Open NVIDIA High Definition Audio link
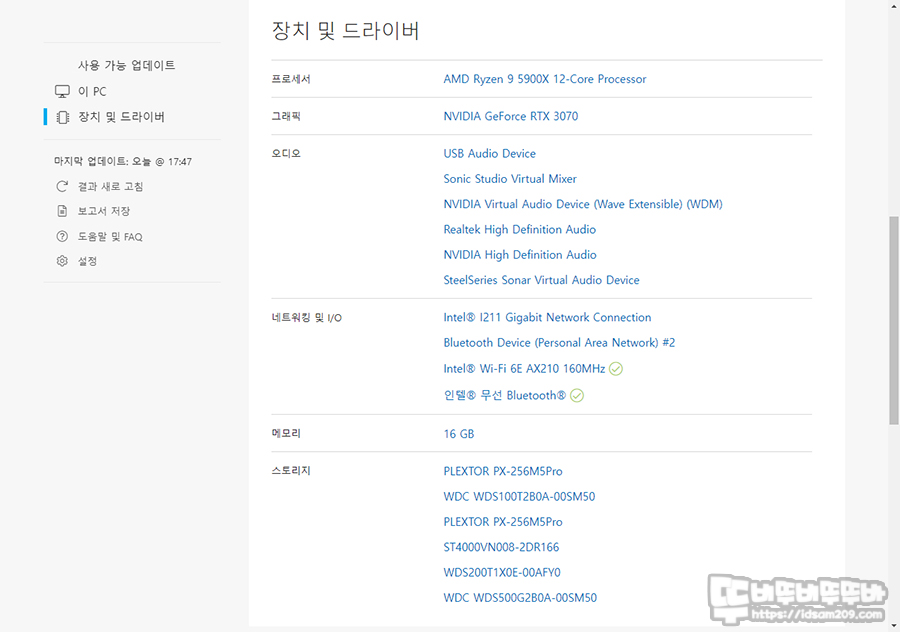Viewport: 900px width, 632px height. pyautogui.click(x=519, y=255)
